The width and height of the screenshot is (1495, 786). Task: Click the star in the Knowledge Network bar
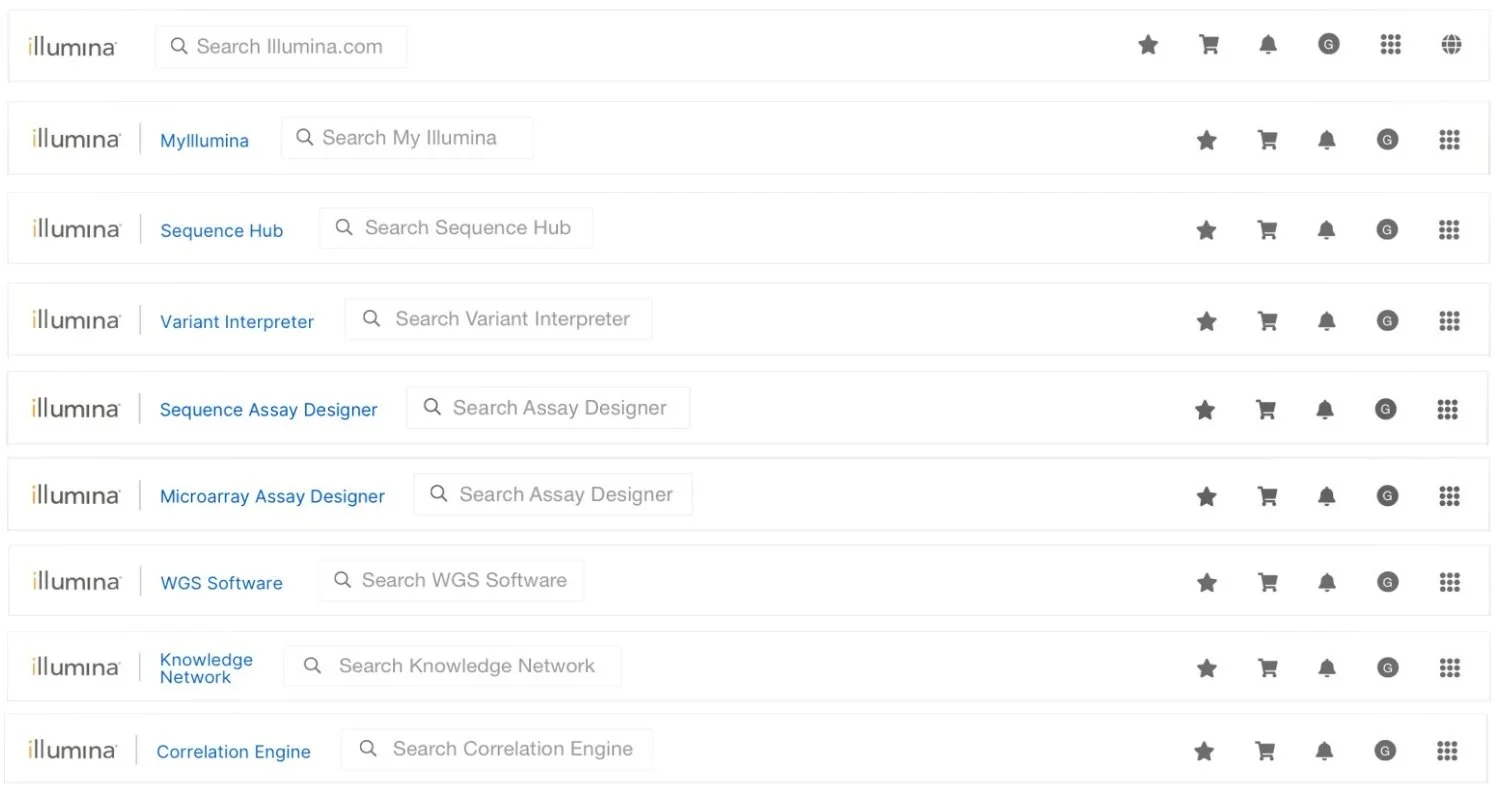tap(1206, 668)
